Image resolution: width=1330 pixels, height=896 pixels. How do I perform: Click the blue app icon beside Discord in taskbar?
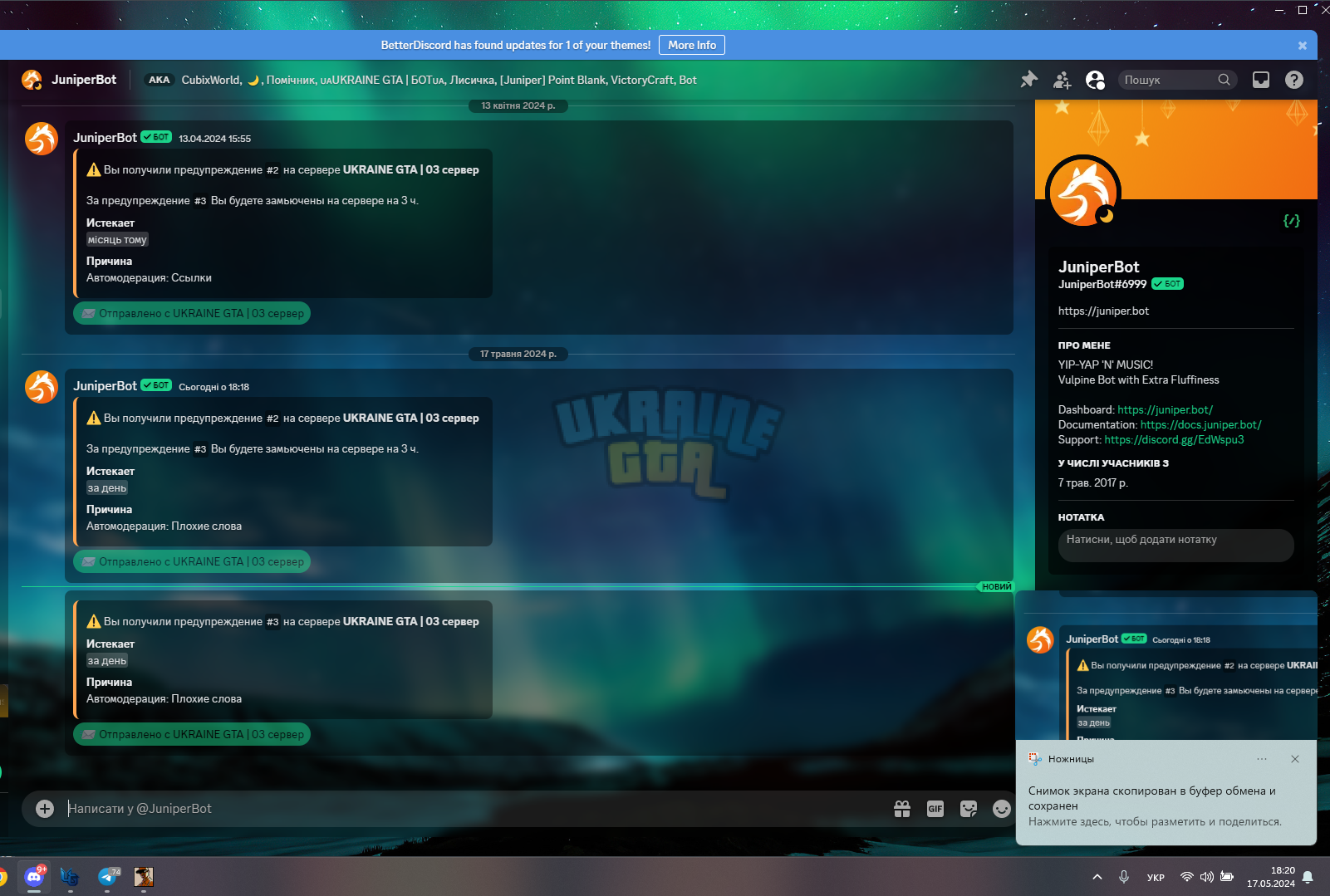(70, 877)
